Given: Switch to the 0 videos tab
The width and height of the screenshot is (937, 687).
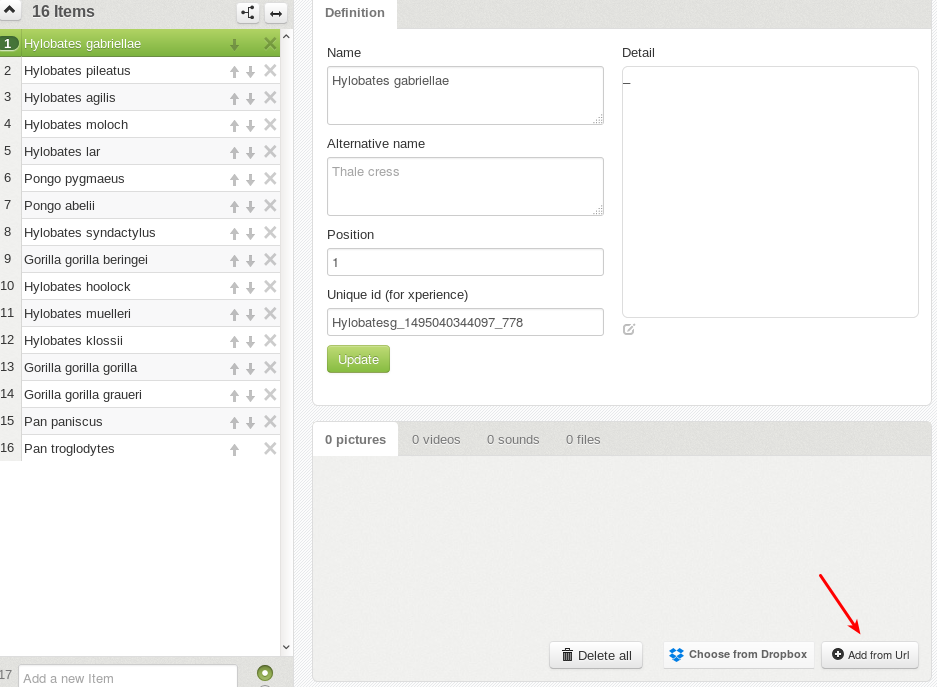Looking at the screenshot, I should tap(436, 439).
